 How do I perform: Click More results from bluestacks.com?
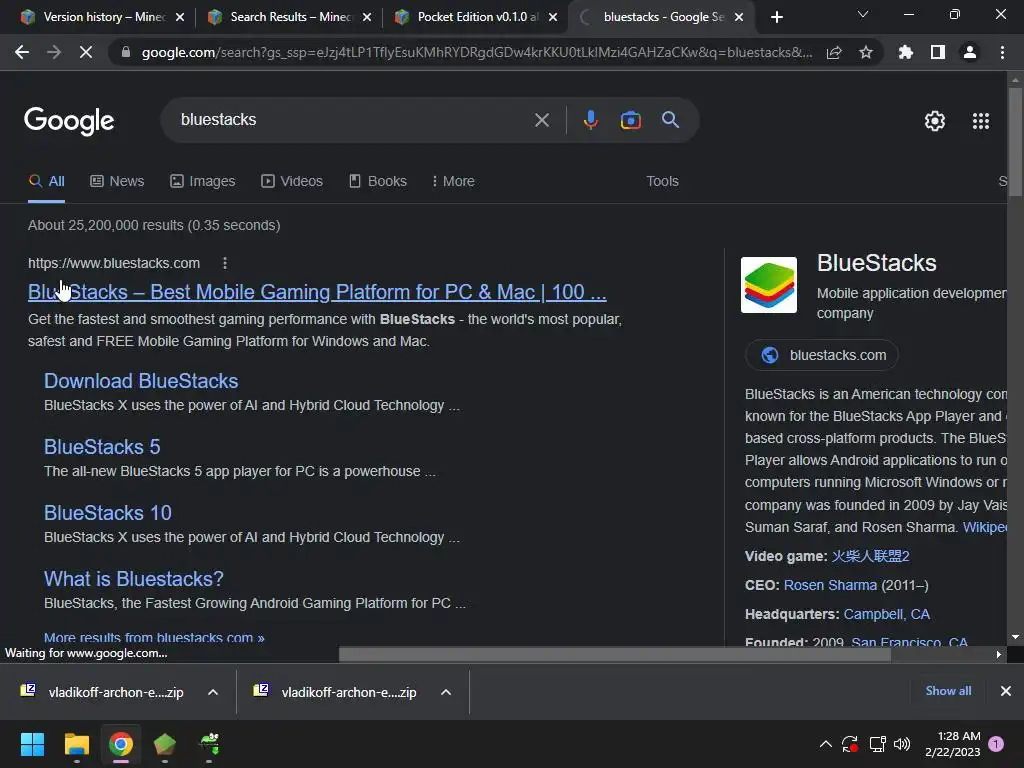pos(154,637)
